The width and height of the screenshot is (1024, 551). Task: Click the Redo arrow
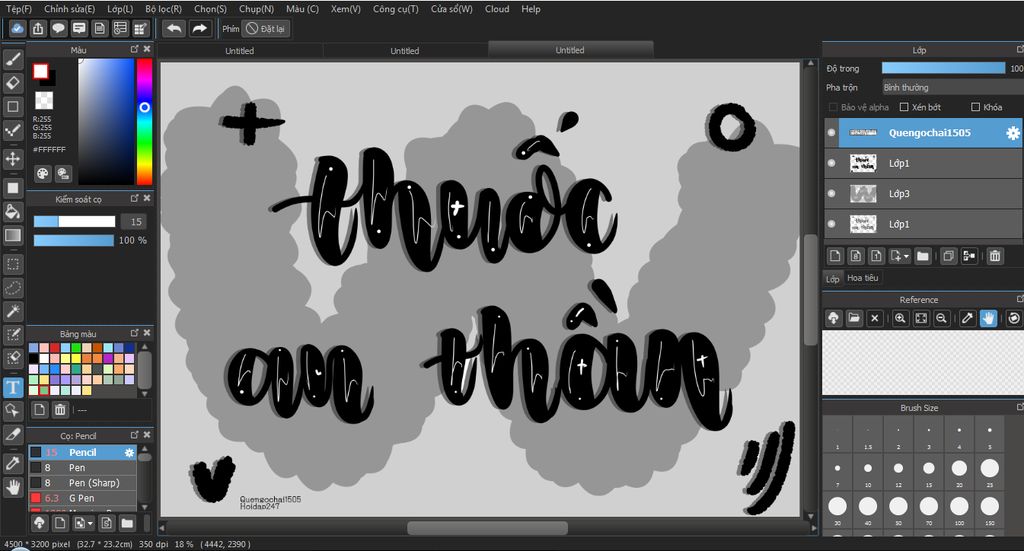point(200,28)
